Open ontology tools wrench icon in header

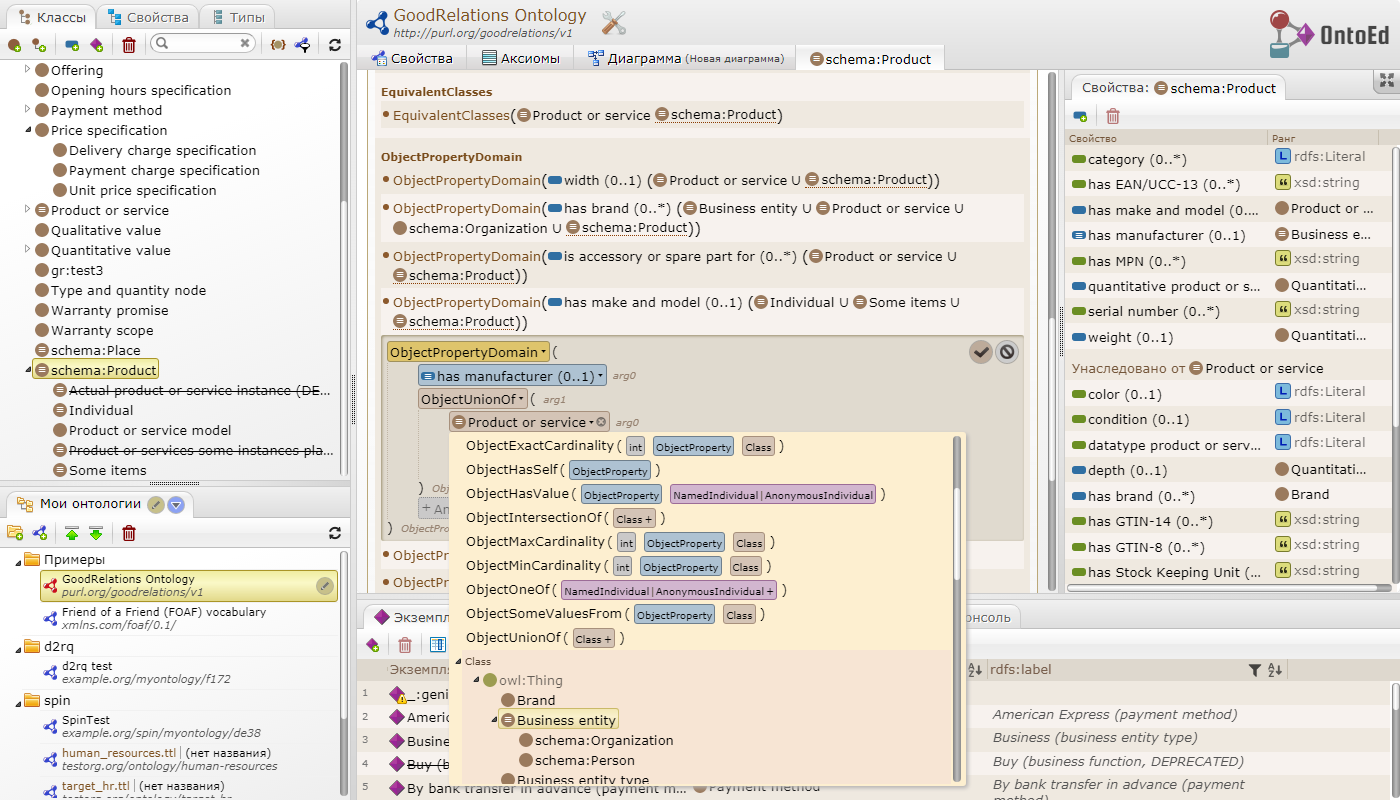coord(614,24)
